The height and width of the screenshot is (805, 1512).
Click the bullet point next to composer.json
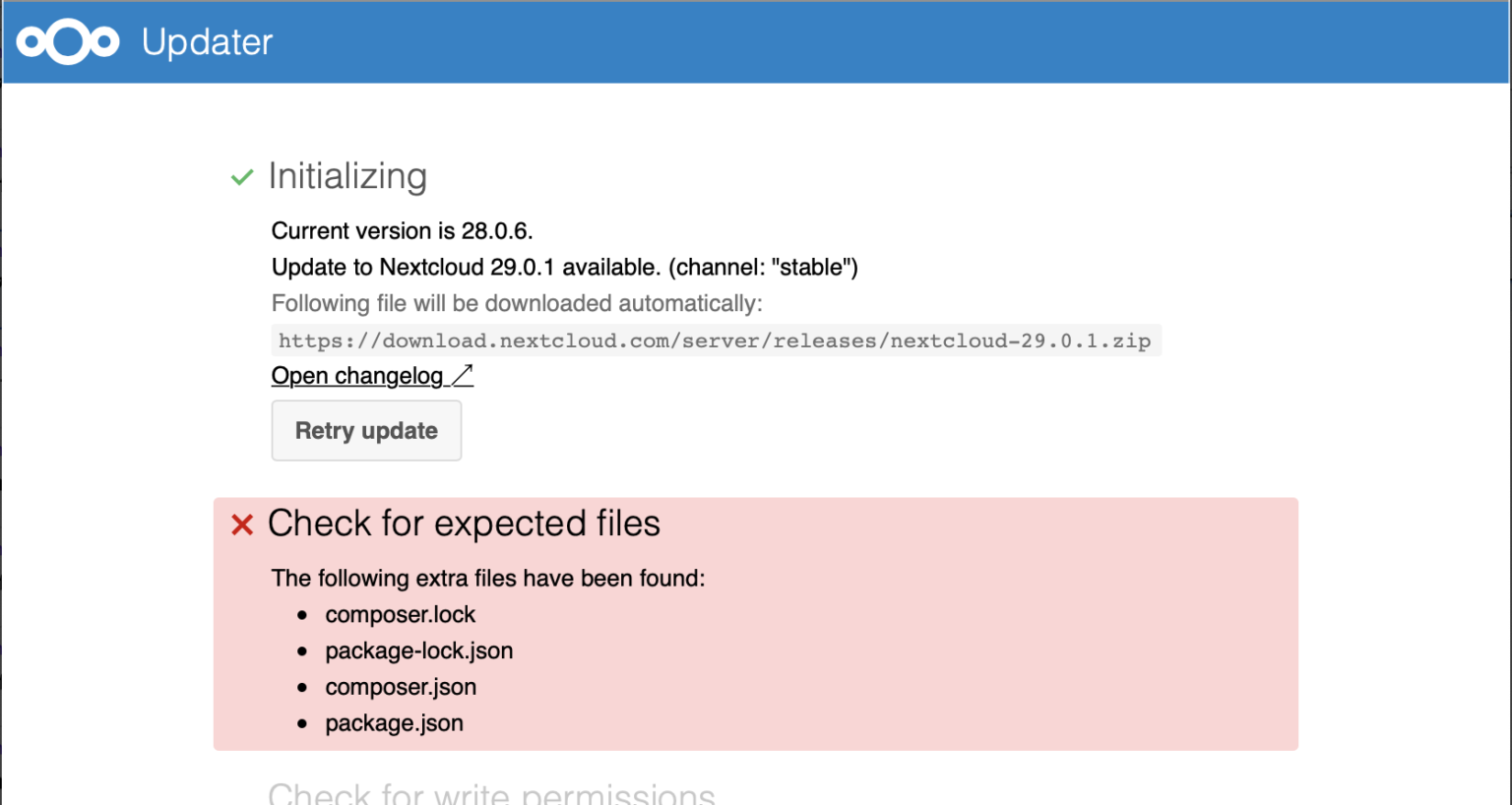click(302, 687)
